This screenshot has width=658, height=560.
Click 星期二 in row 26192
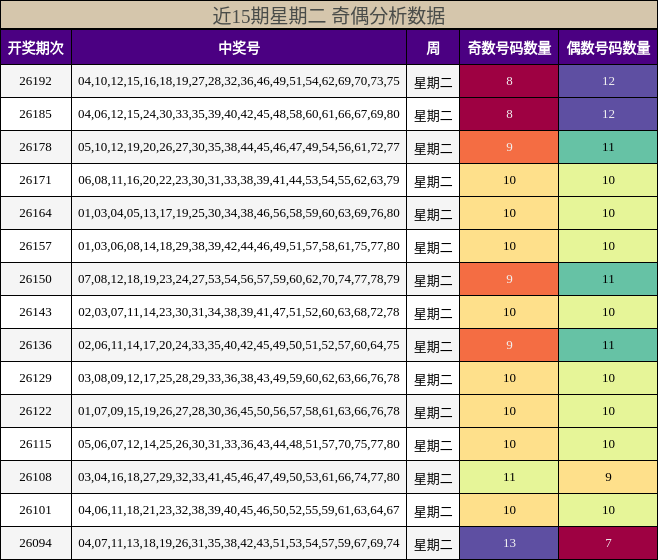(433, 83)
